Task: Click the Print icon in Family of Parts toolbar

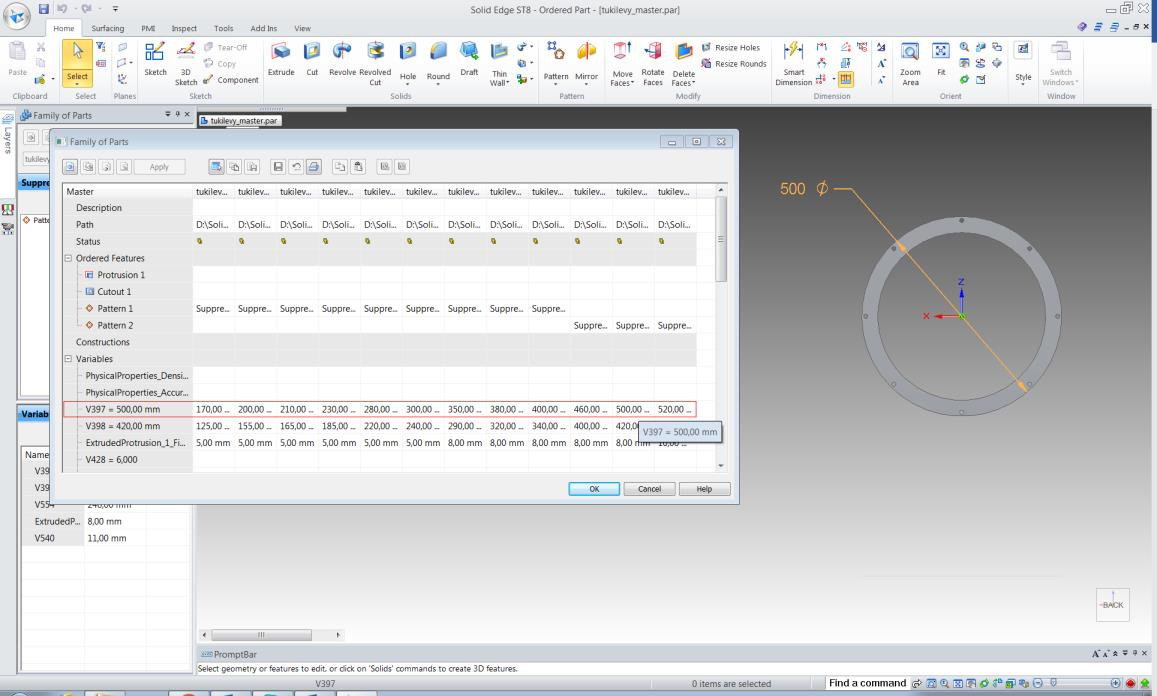Action: pyautogui.click(x=314, y=167)
